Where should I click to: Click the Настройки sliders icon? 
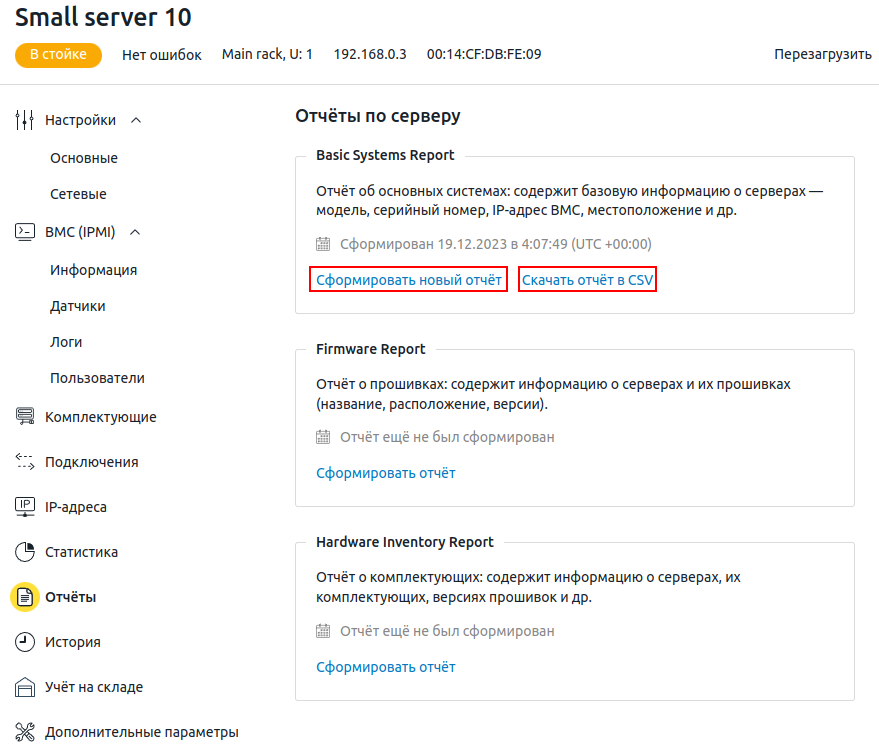click(x=25, y=120)
